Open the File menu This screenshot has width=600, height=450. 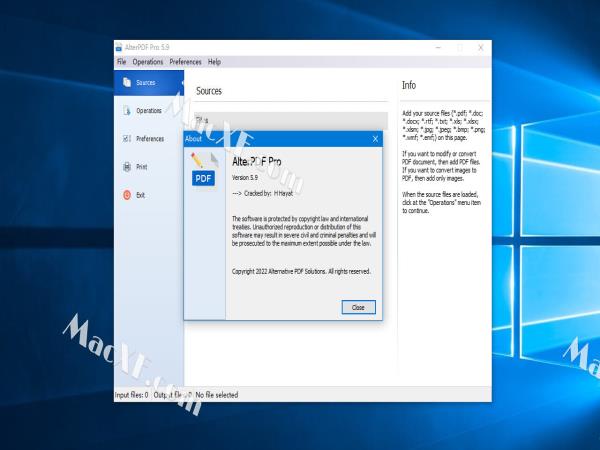122,62
